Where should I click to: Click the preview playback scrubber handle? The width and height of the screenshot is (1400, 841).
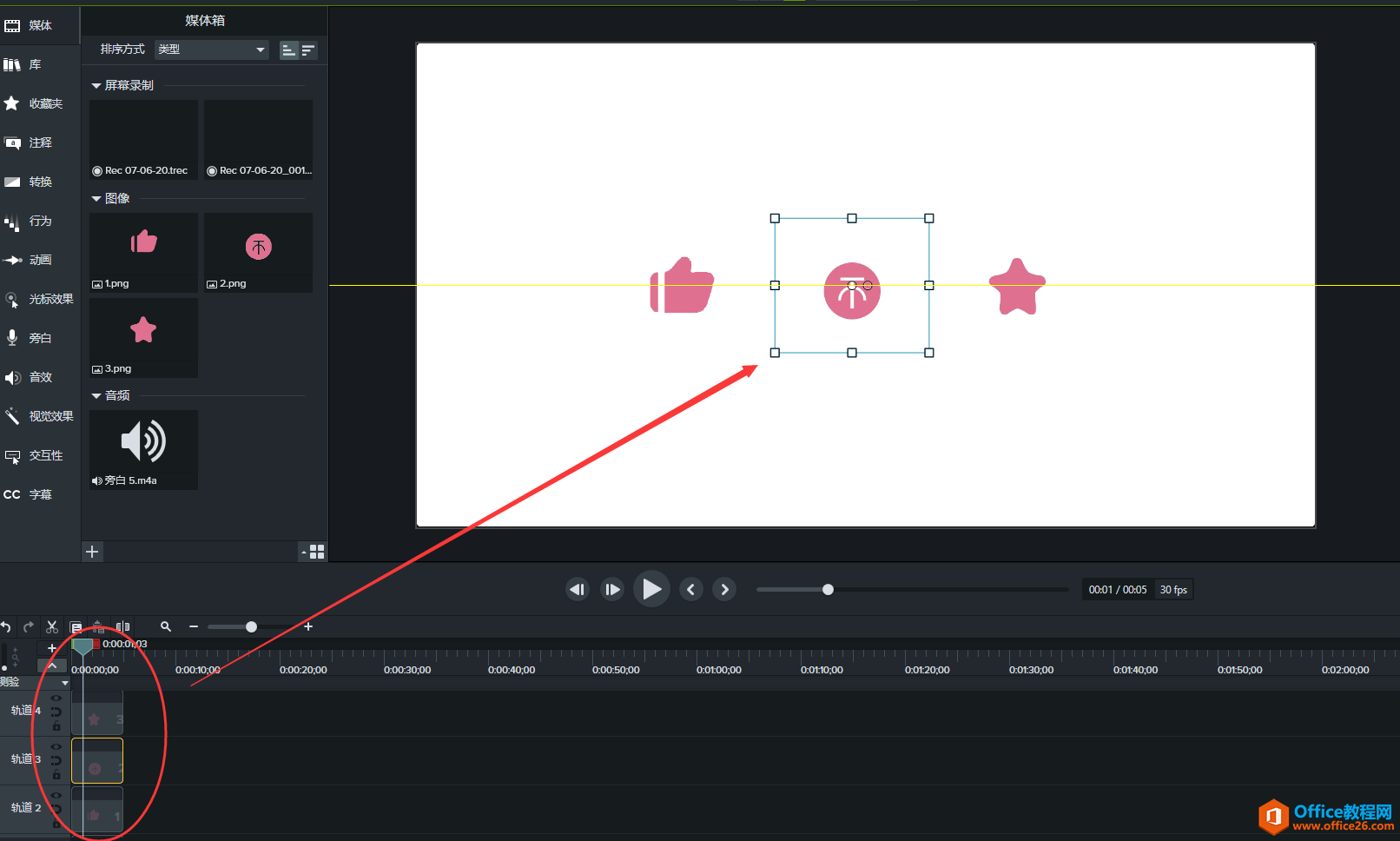pos(828,590)
